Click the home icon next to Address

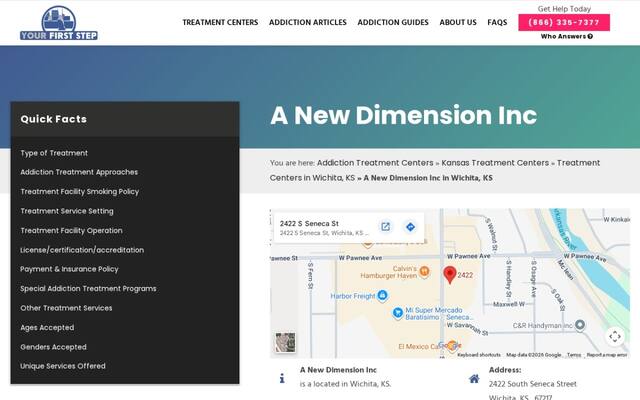click(474, 379)
